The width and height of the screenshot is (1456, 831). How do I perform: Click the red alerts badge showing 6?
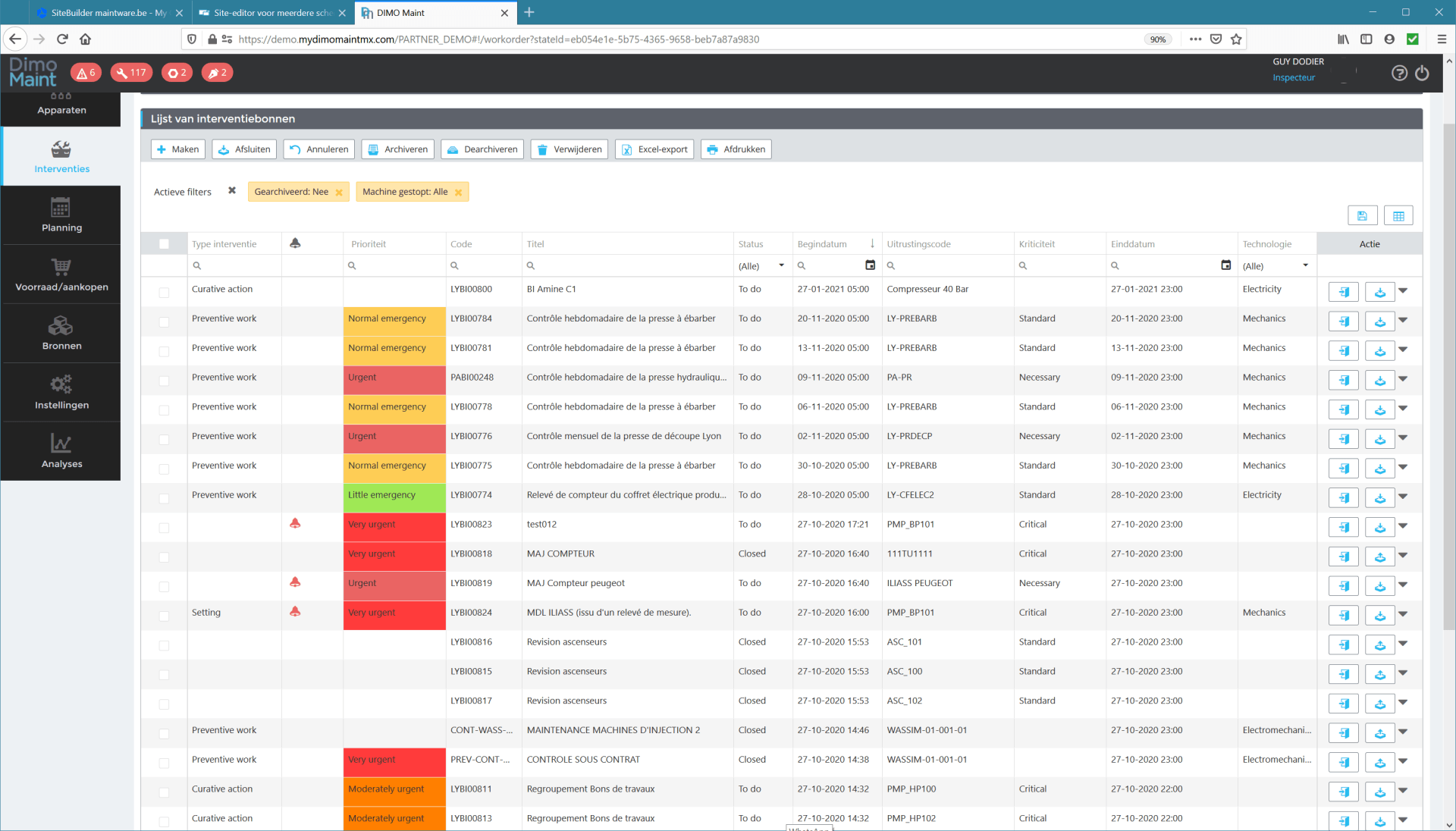coord(86,73)
